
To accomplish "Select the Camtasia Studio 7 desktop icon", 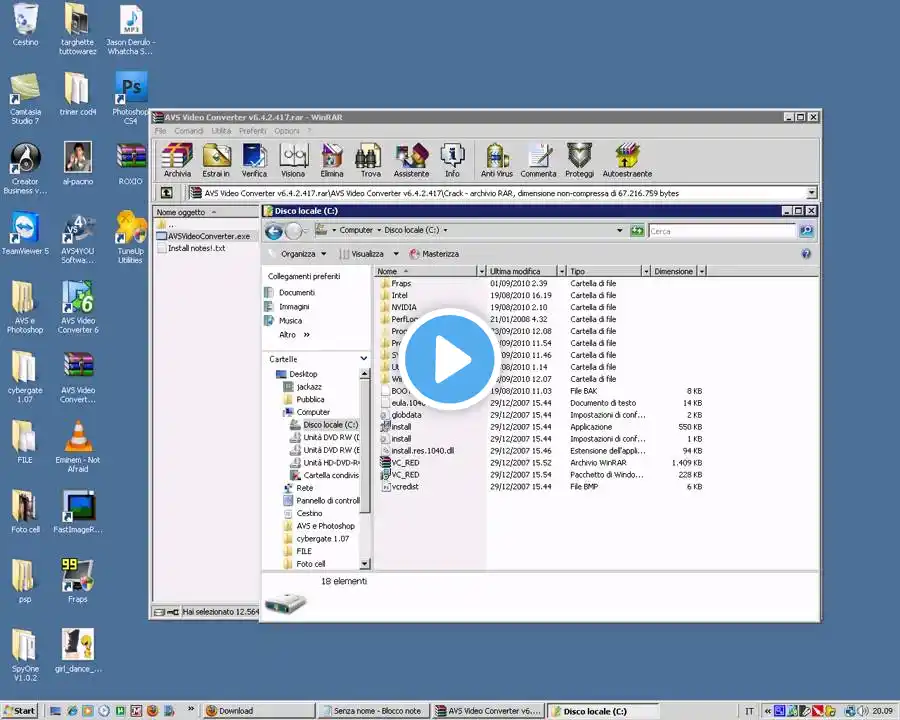I will 25,99.
